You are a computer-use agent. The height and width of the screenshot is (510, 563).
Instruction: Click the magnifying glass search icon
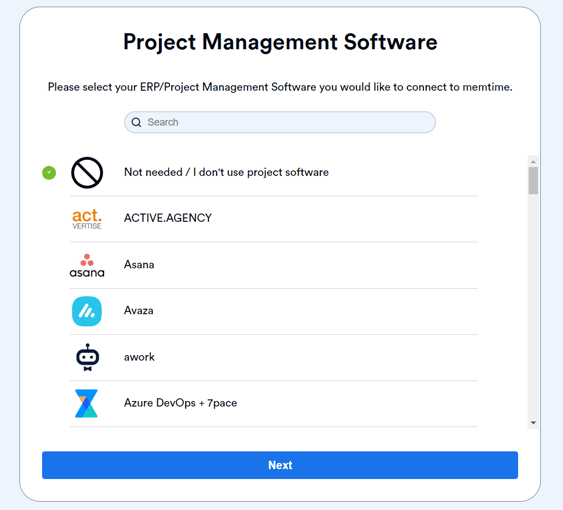click(x=136, y=122)
